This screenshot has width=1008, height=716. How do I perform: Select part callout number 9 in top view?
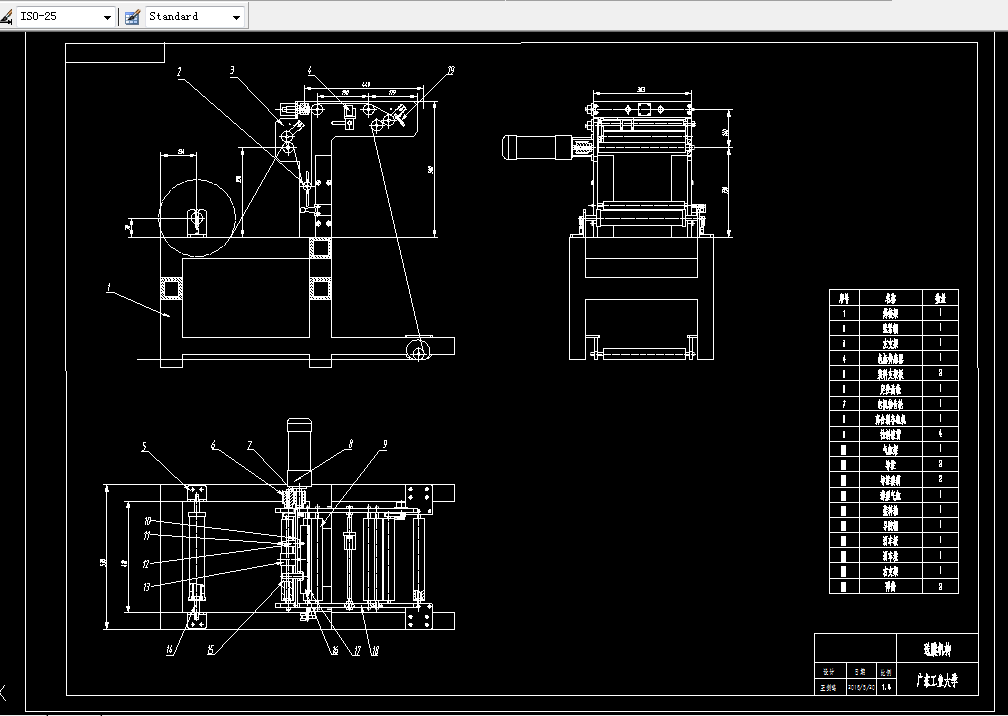(384, 443)
